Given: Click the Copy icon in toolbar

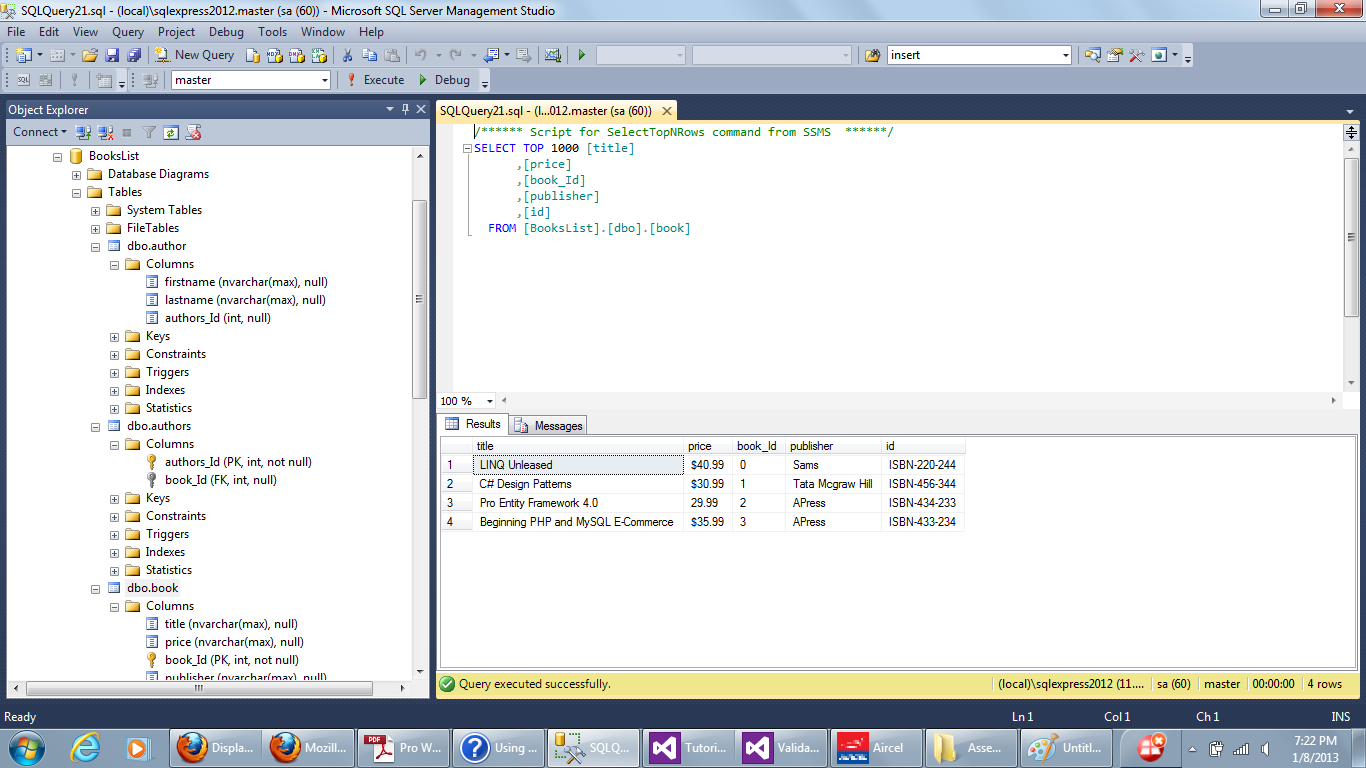Looking at the screenshot, I should click(369, 55).
